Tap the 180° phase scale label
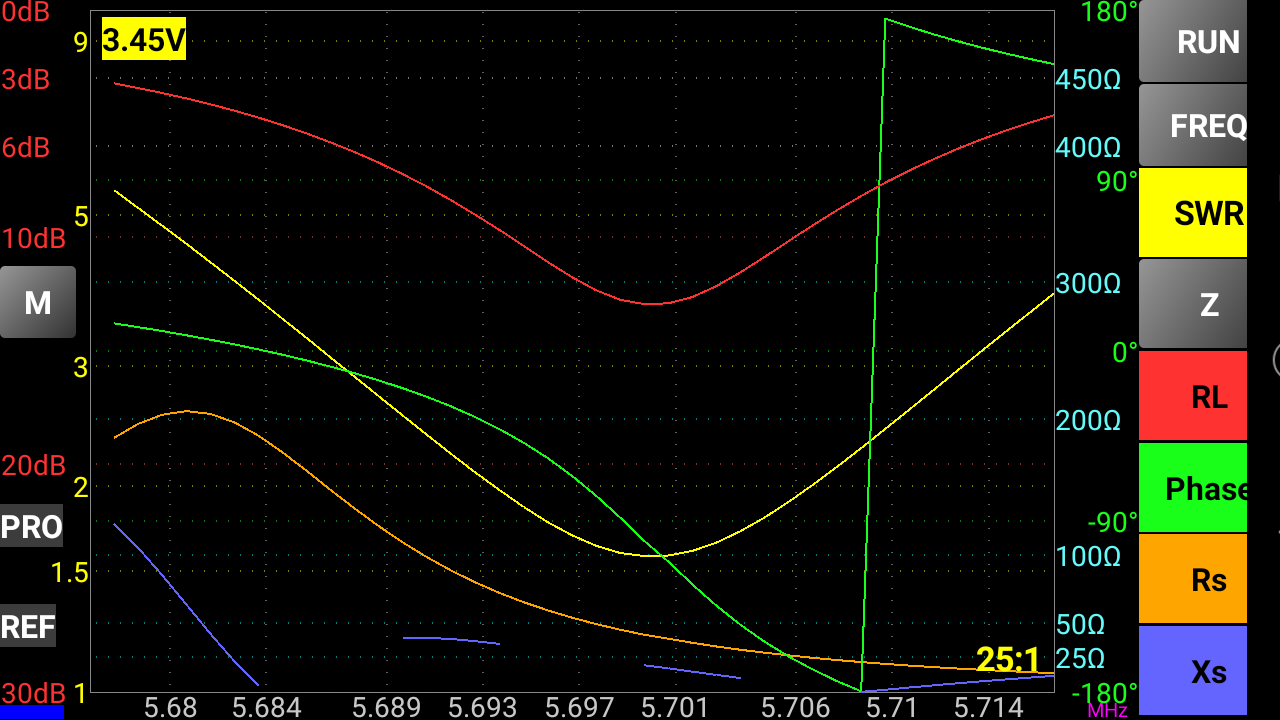This screenshot has width=1280, height=720. (1110, 12)
